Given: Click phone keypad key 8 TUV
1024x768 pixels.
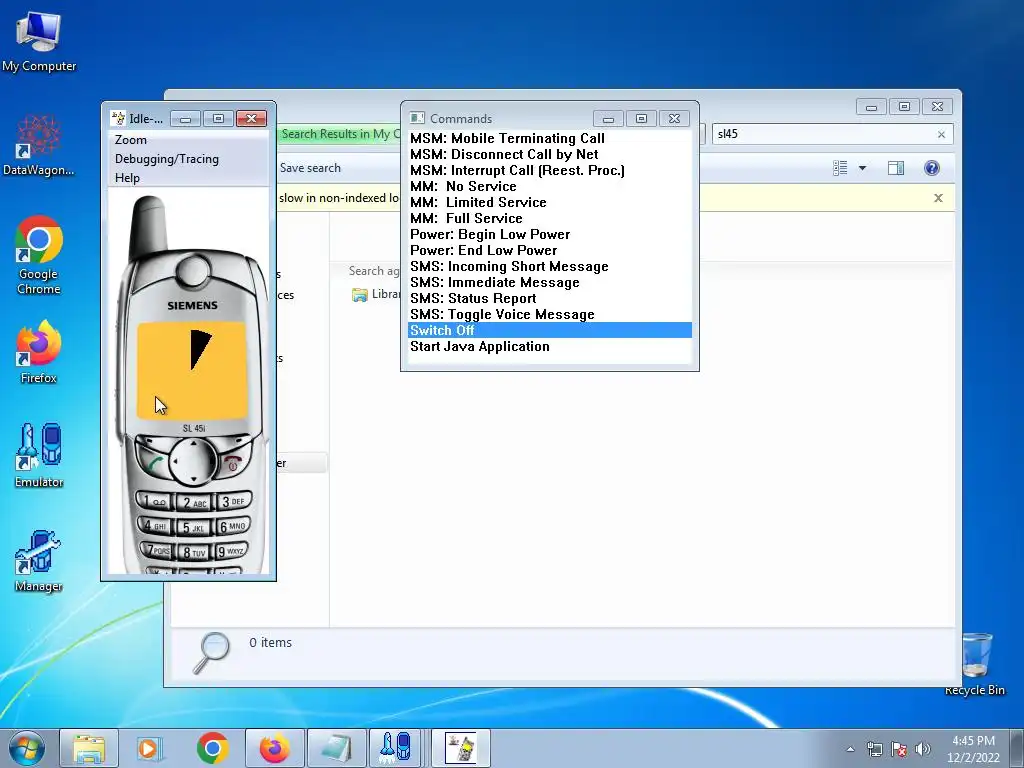Looking at the screenshot, I should pyautogui.click(x=194, y=552).
